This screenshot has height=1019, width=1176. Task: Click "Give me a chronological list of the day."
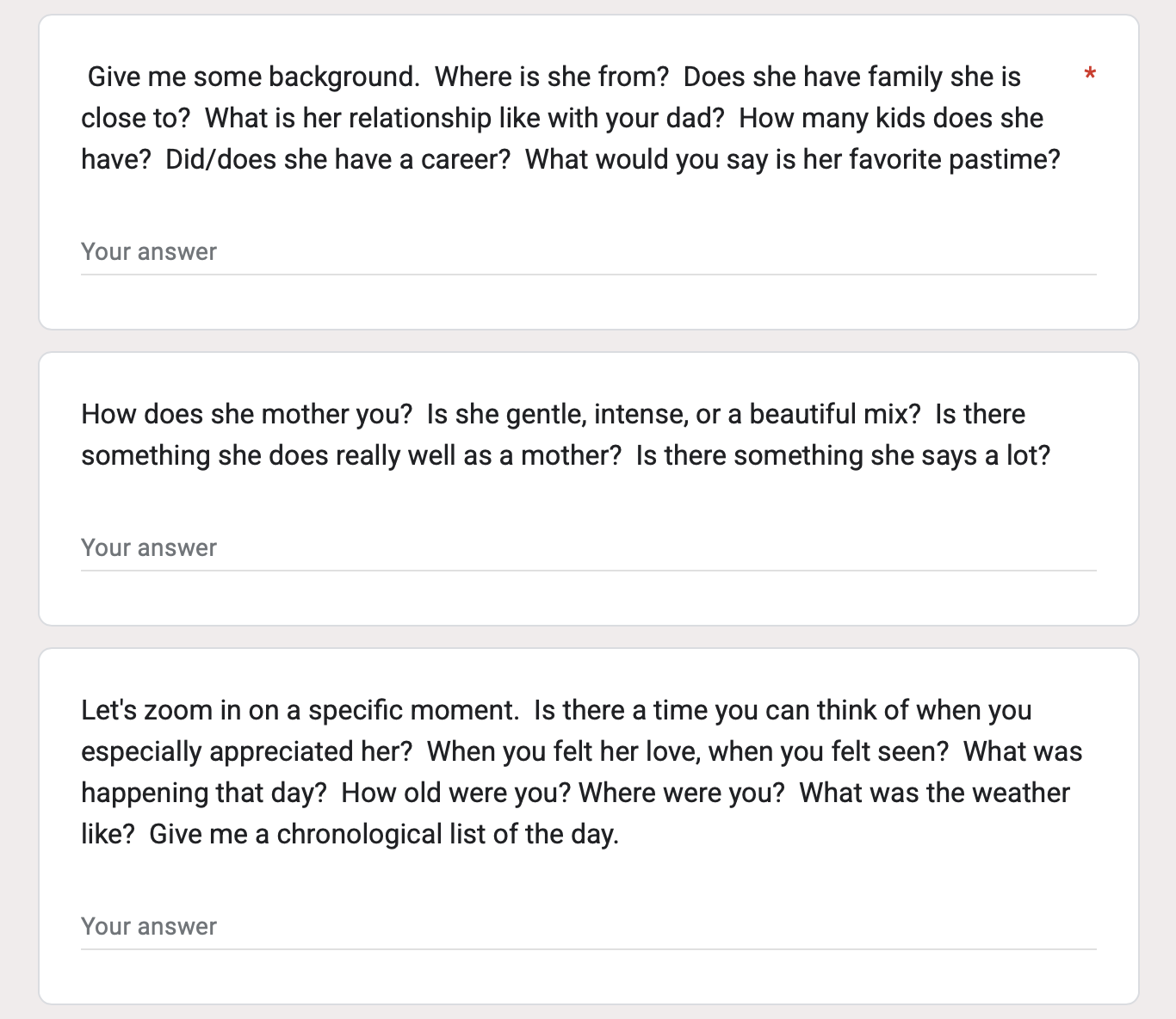pos(384,835)
